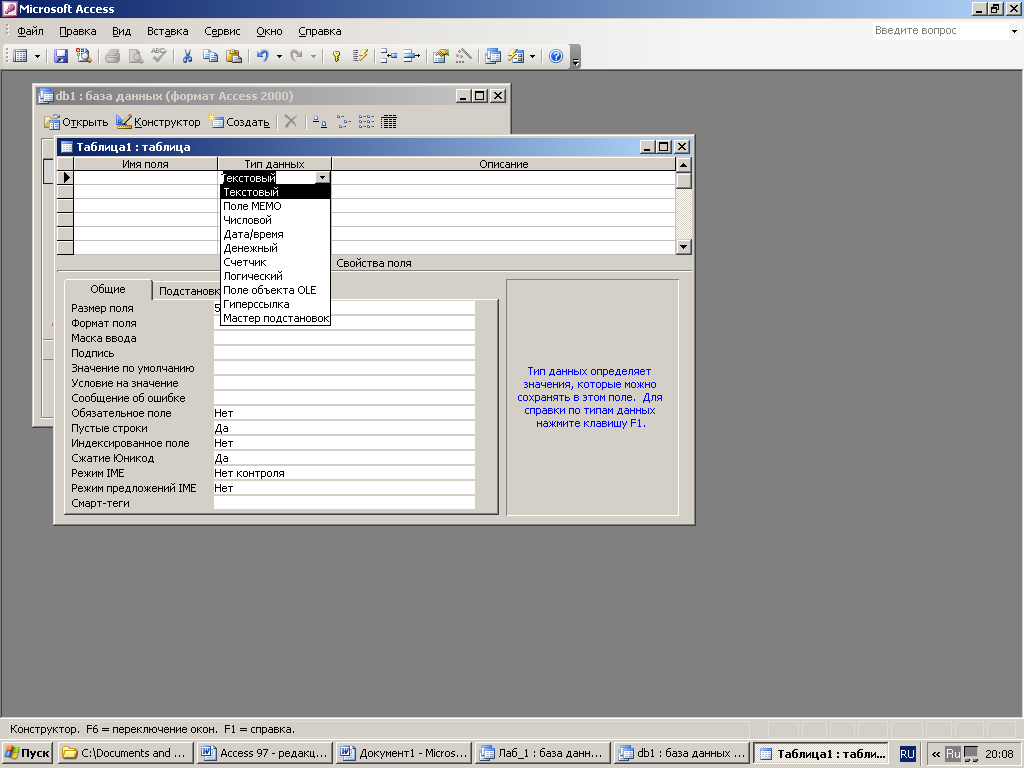
Task: Choose Поле объекта OLE from list
Action: click(275, 290)
